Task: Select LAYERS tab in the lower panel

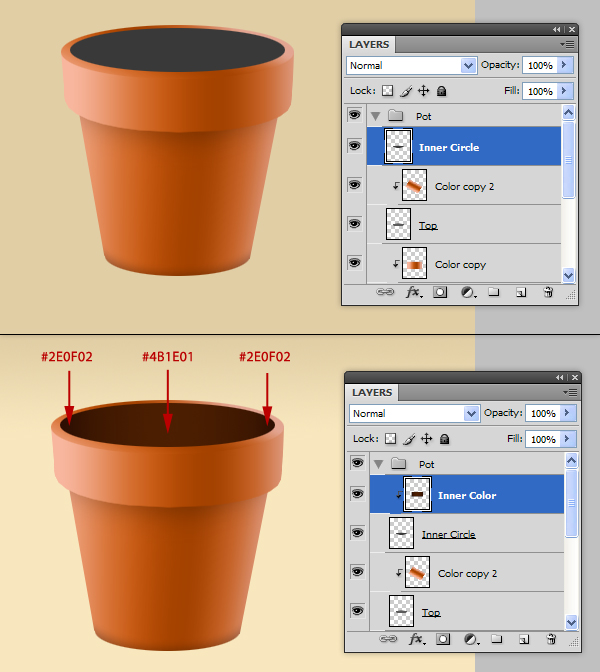Action: (372, 393)
